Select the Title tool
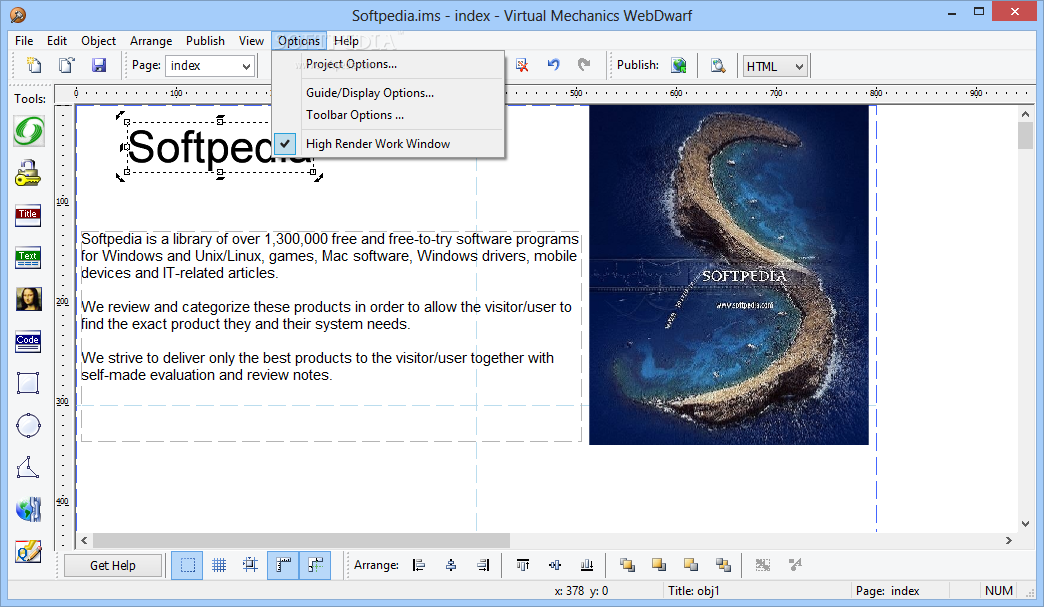 28,216
